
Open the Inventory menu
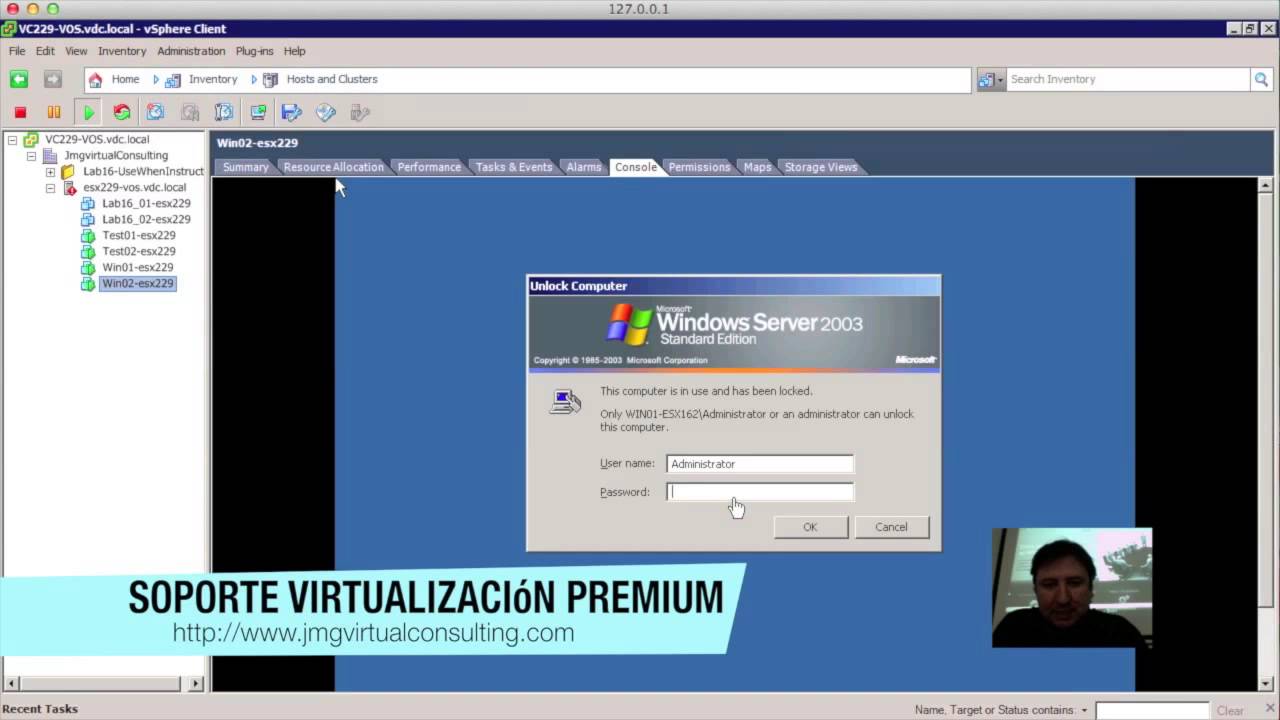tap(122, 51)
